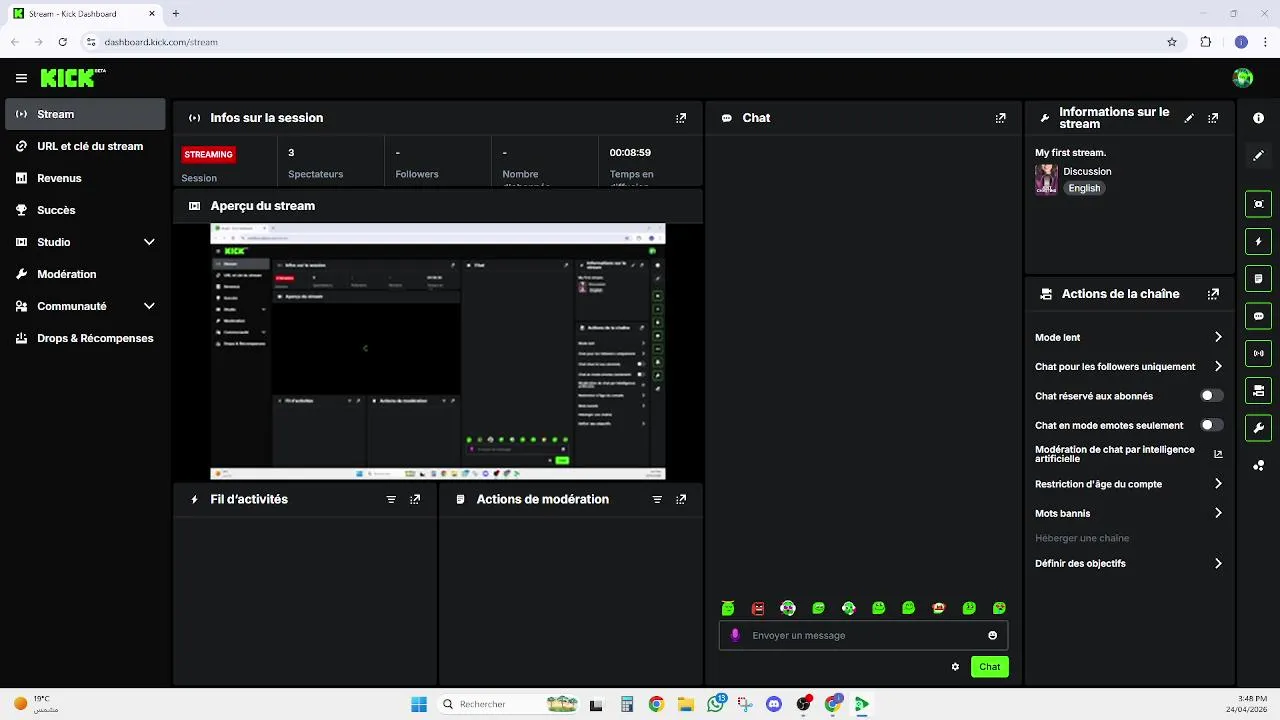Open WhatsApp from the taskbar

pyautogui.click(x=715, y=704)
